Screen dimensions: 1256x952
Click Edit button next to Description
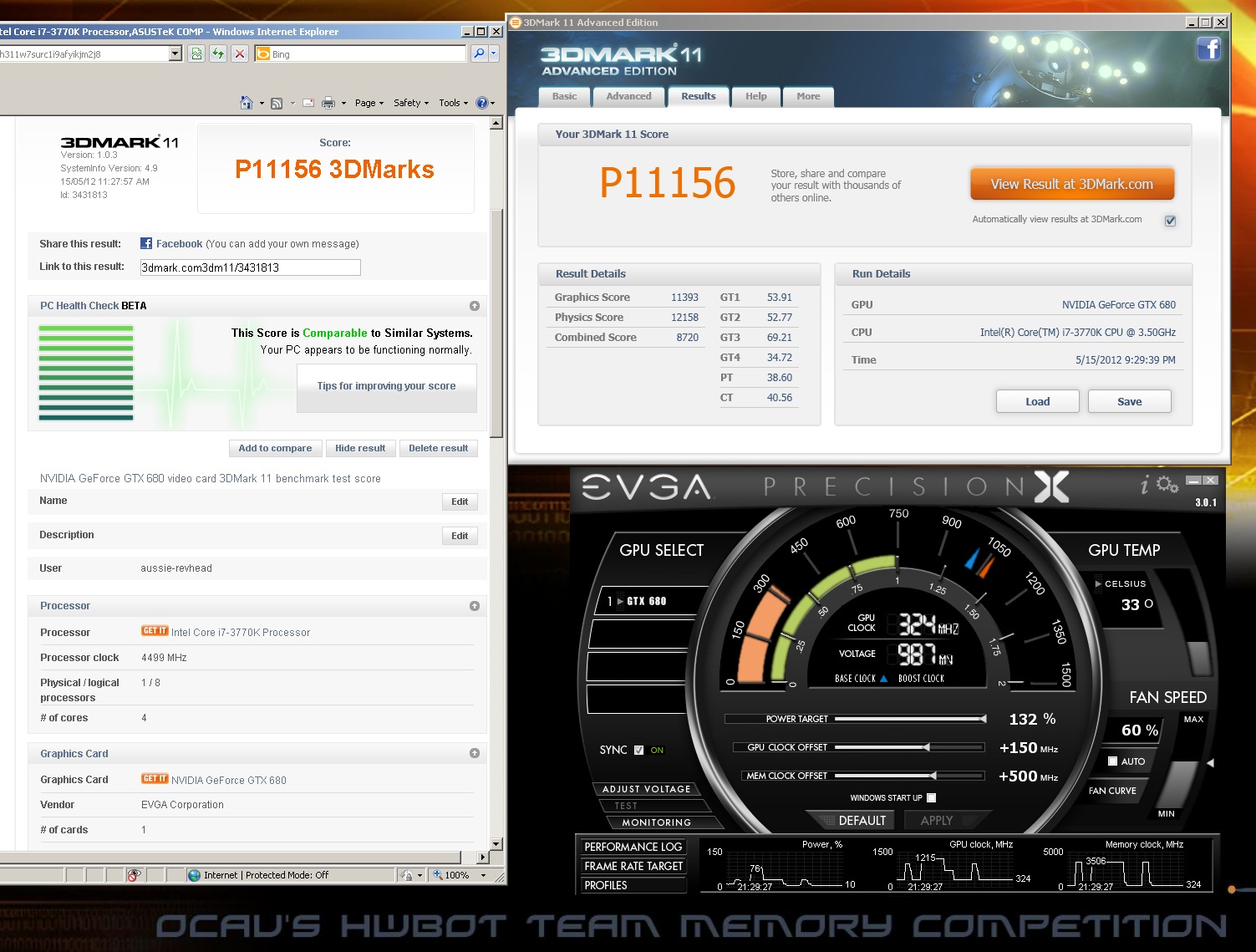pos(460,536)
